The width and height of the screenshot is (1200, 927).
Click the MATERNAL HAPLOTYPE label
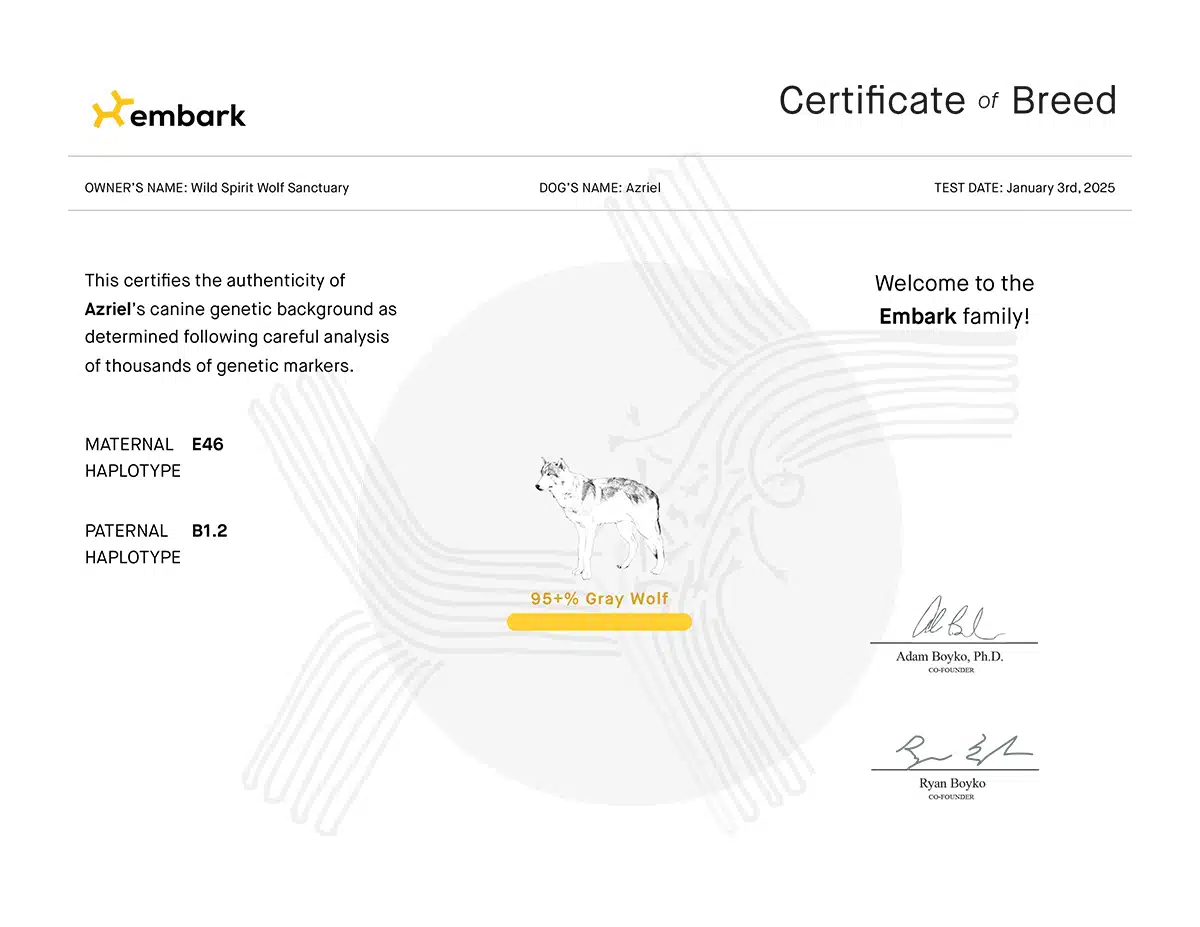point(132,457)
